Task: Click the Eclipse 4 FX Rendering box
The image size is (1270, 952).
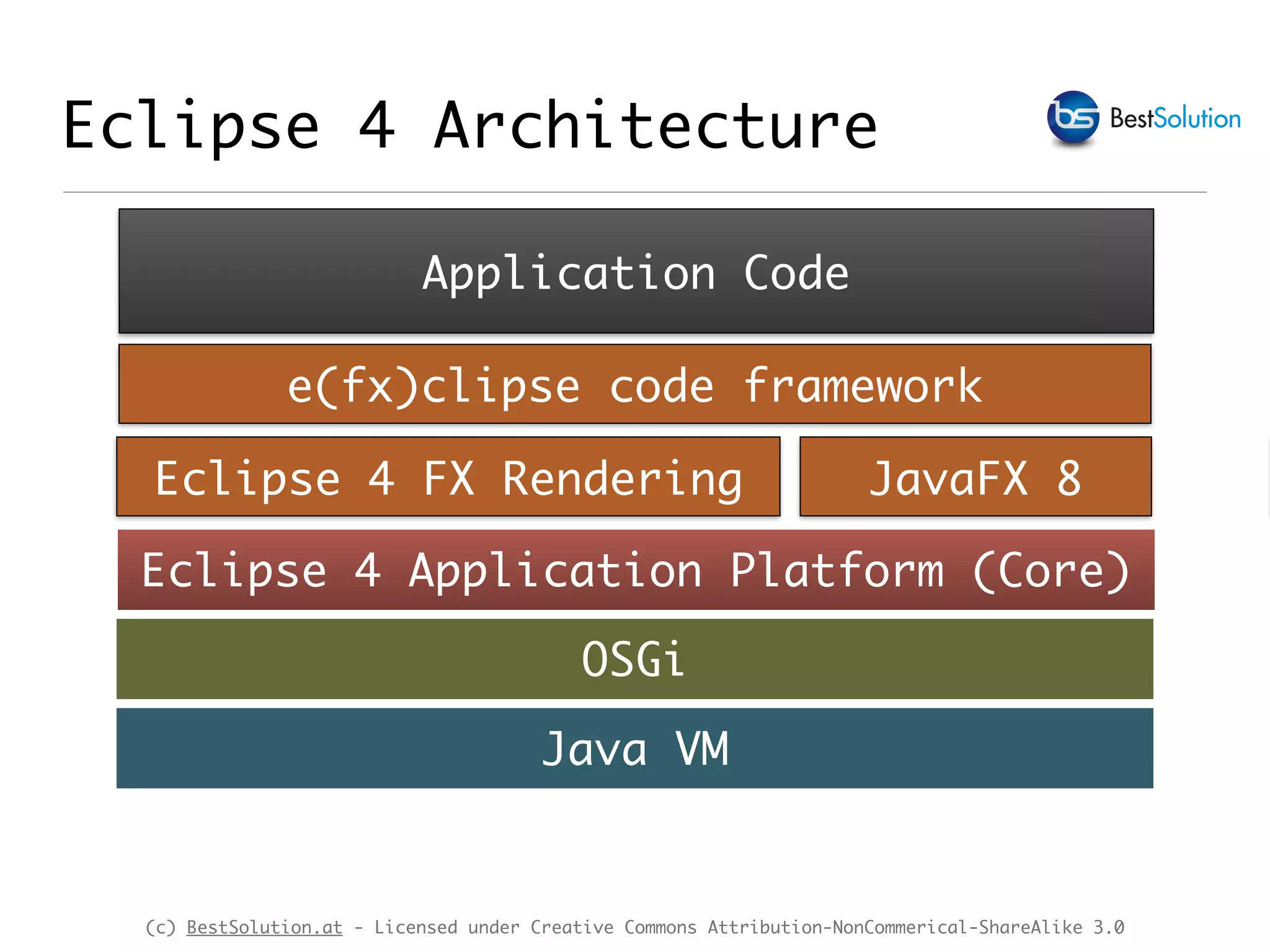Action: [x=448, y=477]
